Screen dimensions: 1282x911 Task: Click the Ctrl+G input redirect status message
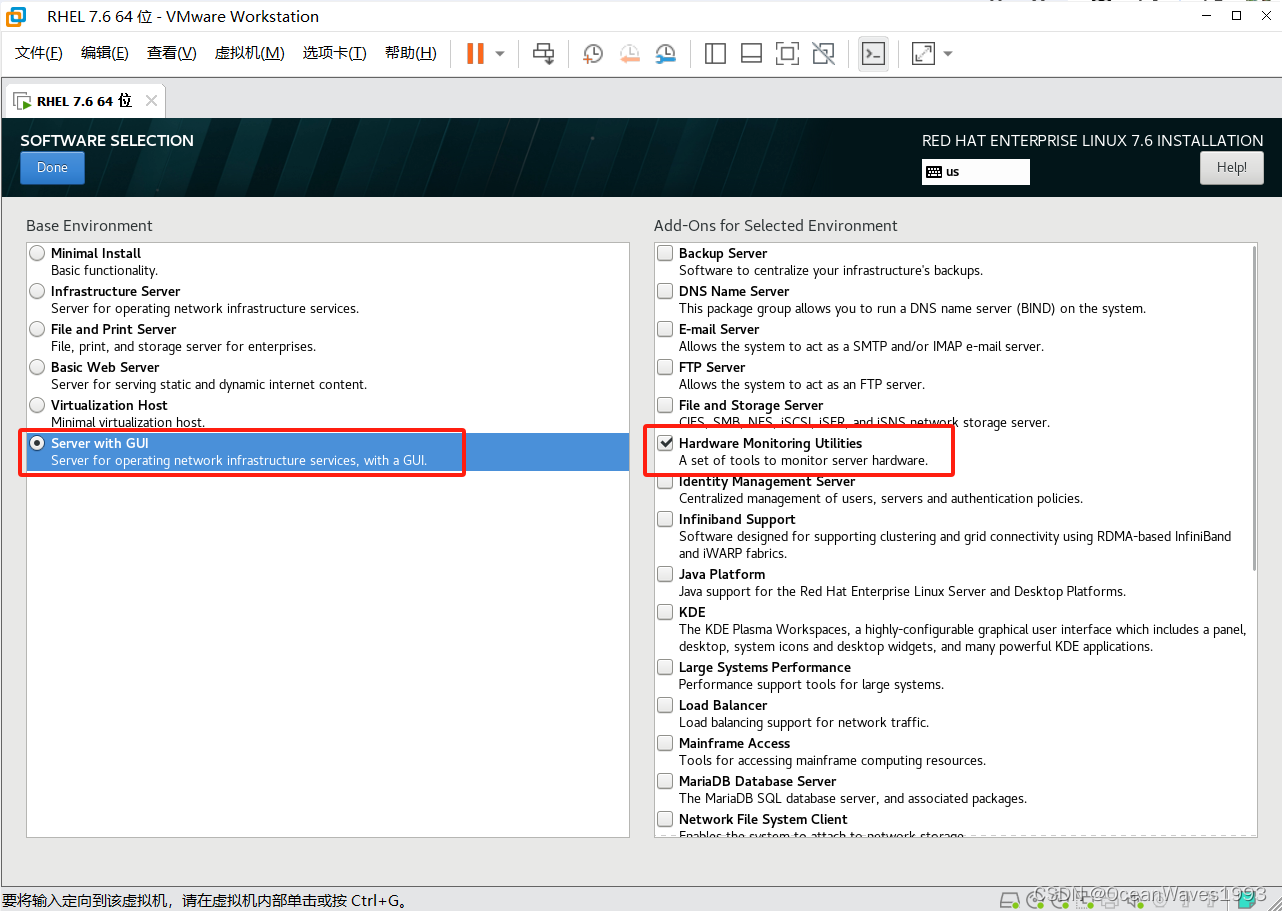tap(204, 900)
